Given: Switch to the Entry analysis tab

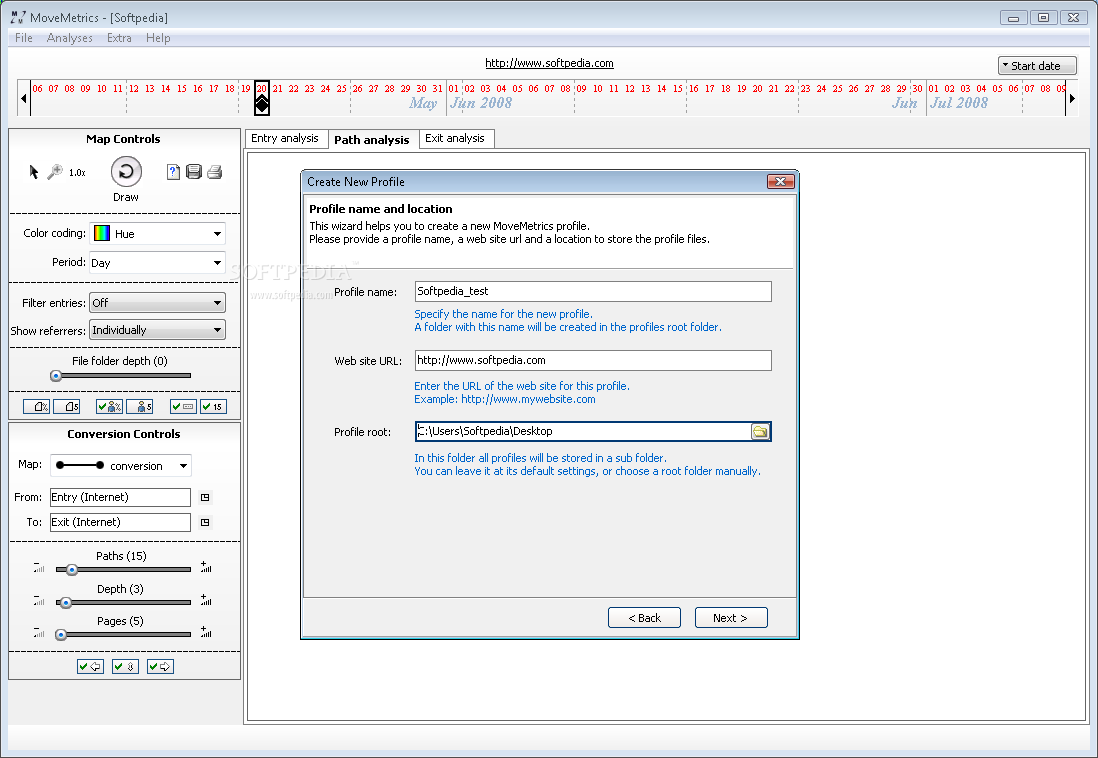Looking at the screenshot, I should click(285, 139).
